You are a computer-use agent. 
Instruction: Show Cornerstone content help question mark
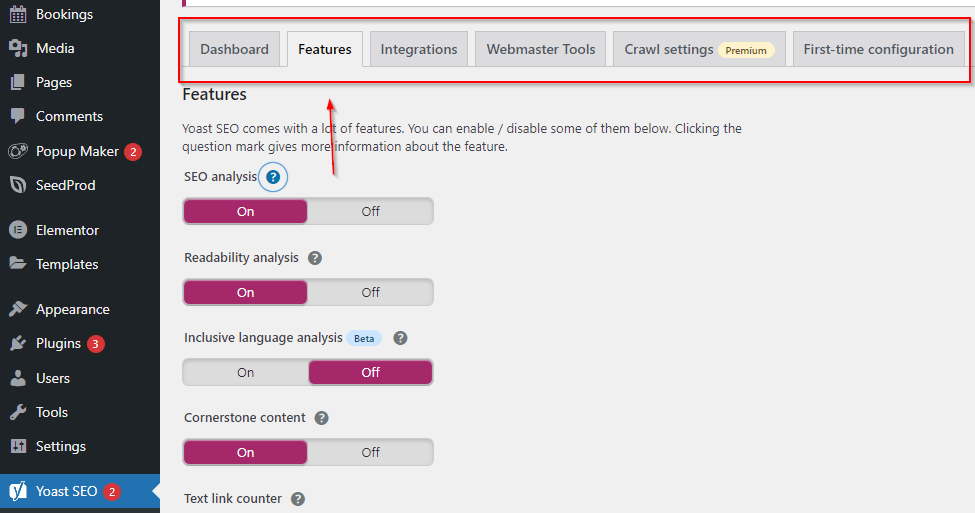click(322, 418)
